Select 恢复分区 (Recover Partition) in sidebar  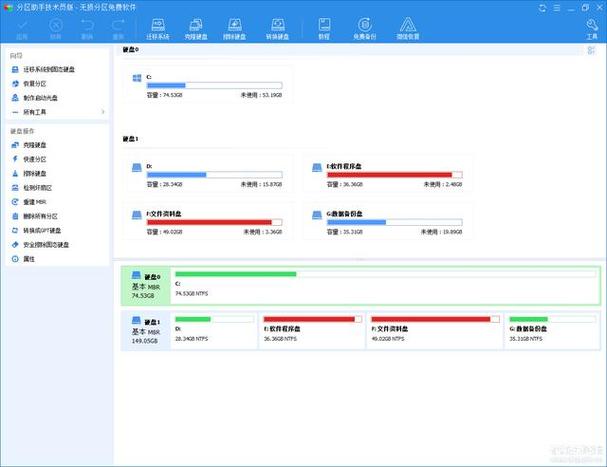[x=29, y=84]
